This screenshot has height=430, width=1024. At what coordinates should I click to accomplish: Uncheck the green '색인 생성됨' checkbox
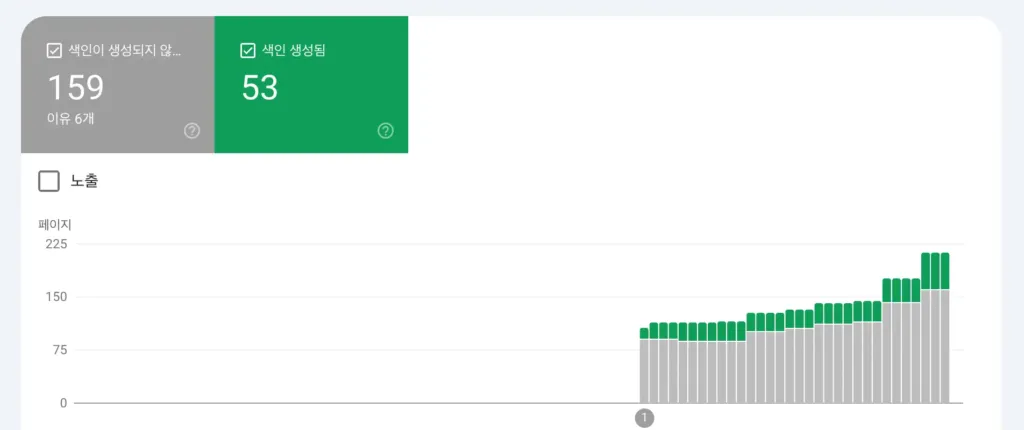click(248, 51)
